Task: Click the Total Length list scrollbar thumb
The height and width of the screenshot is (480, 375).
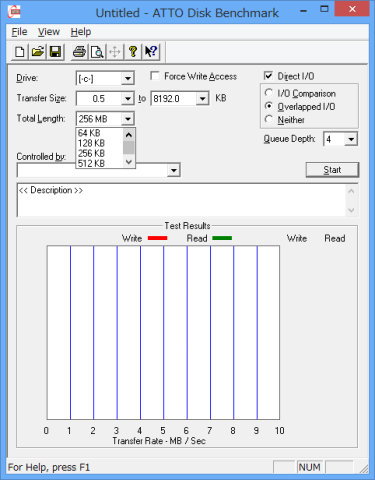Action: coord(129,148)
